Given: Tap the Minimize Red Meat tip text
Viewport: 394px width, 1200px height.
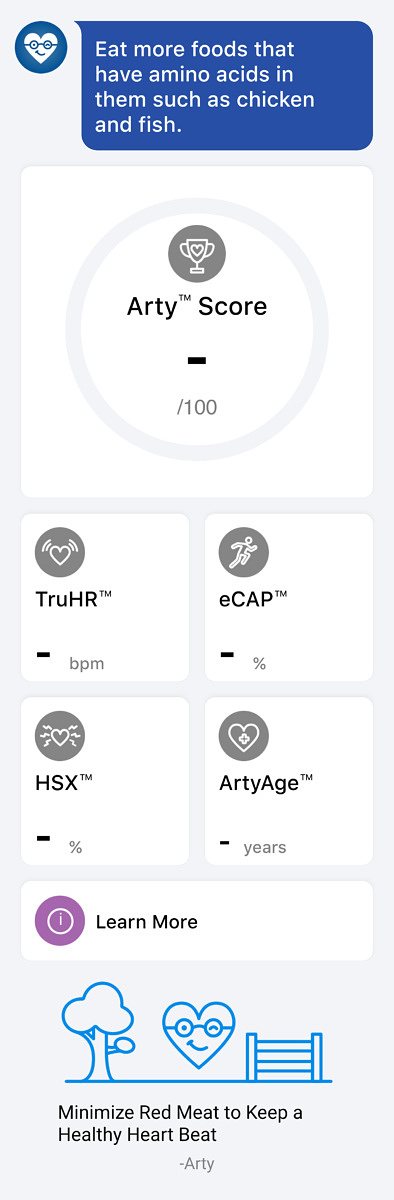Looking at the screenshot, I should (180, 1123).
